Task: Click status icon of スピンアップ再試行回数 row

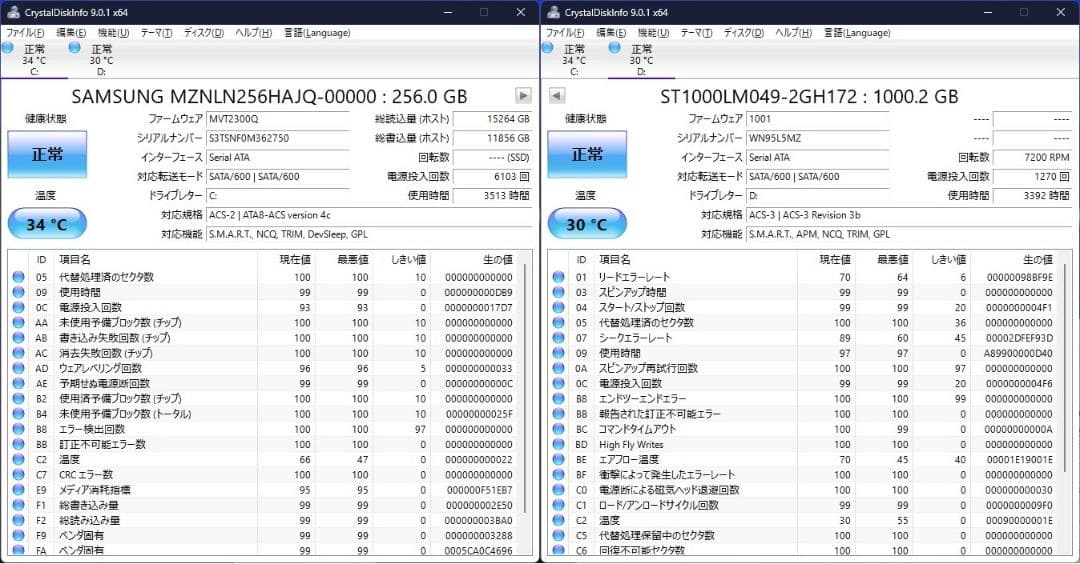Action: point(559,368)
